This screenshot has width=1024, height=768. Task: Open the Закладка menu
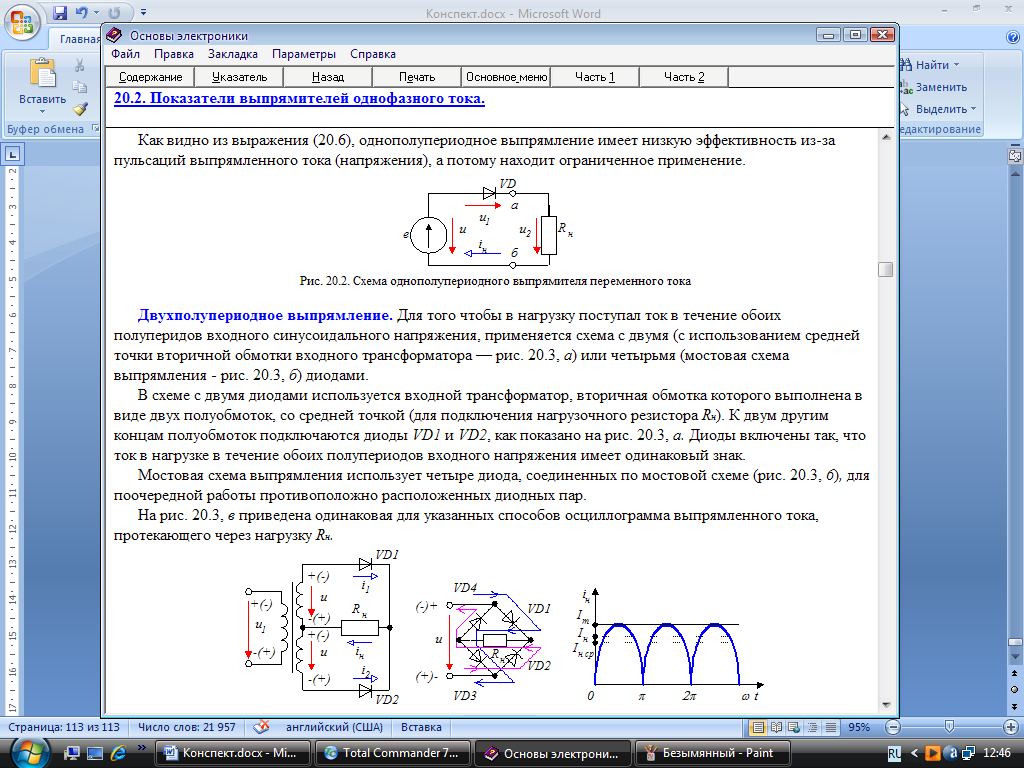tap(232, 54)
